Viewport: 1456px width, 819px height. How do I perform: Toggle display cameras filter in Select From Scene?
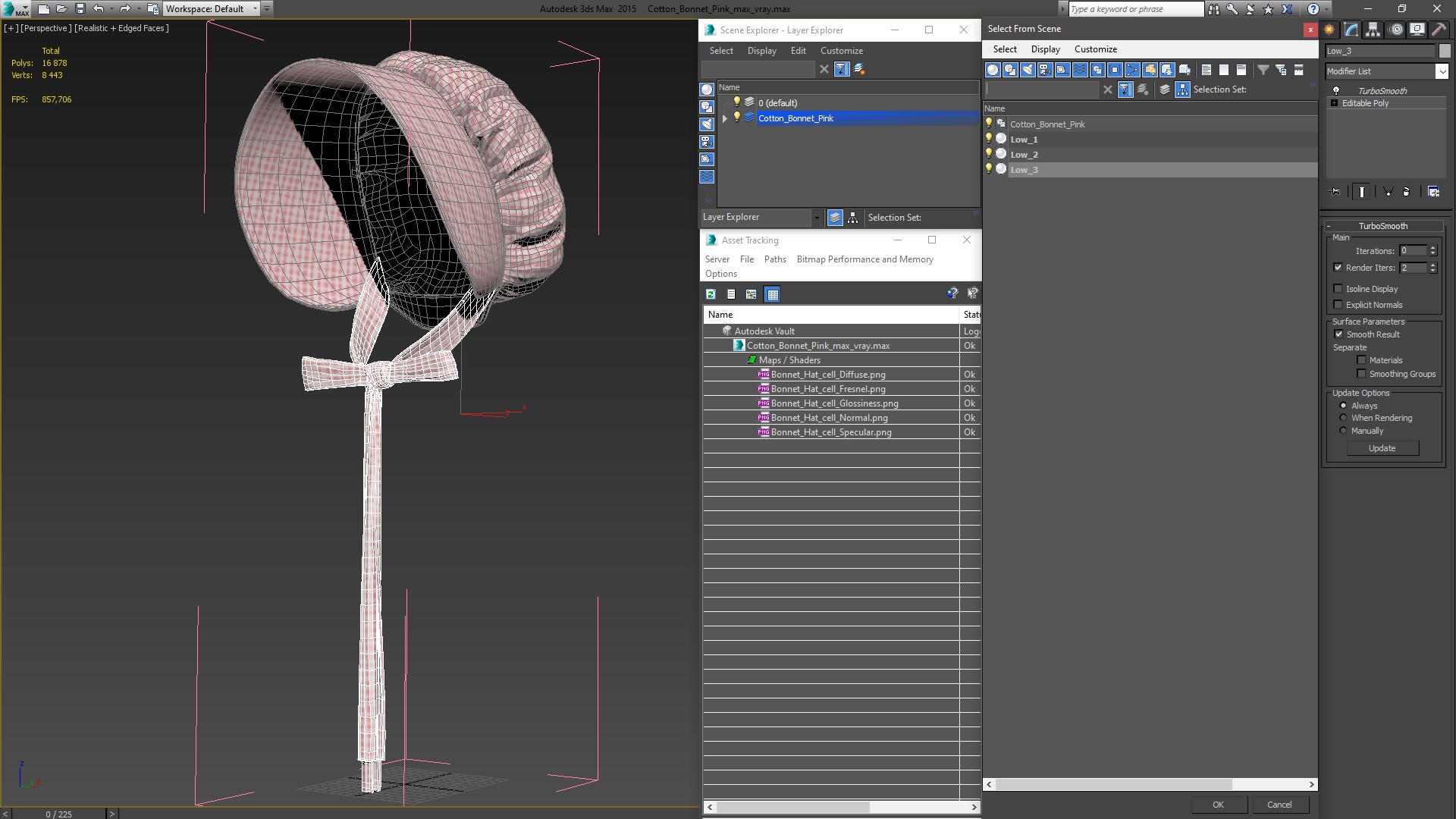pos(1045,70)
